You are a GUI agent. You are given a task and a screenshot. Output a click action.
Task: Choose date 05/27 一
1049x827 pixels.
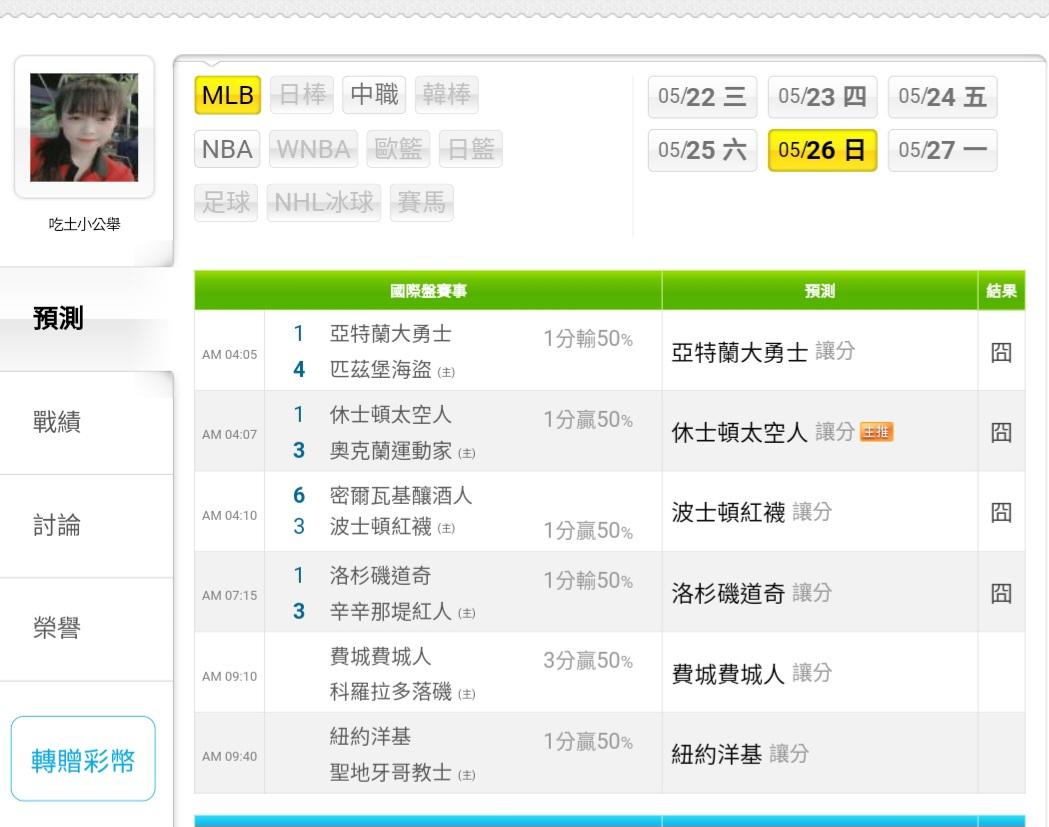942,150
